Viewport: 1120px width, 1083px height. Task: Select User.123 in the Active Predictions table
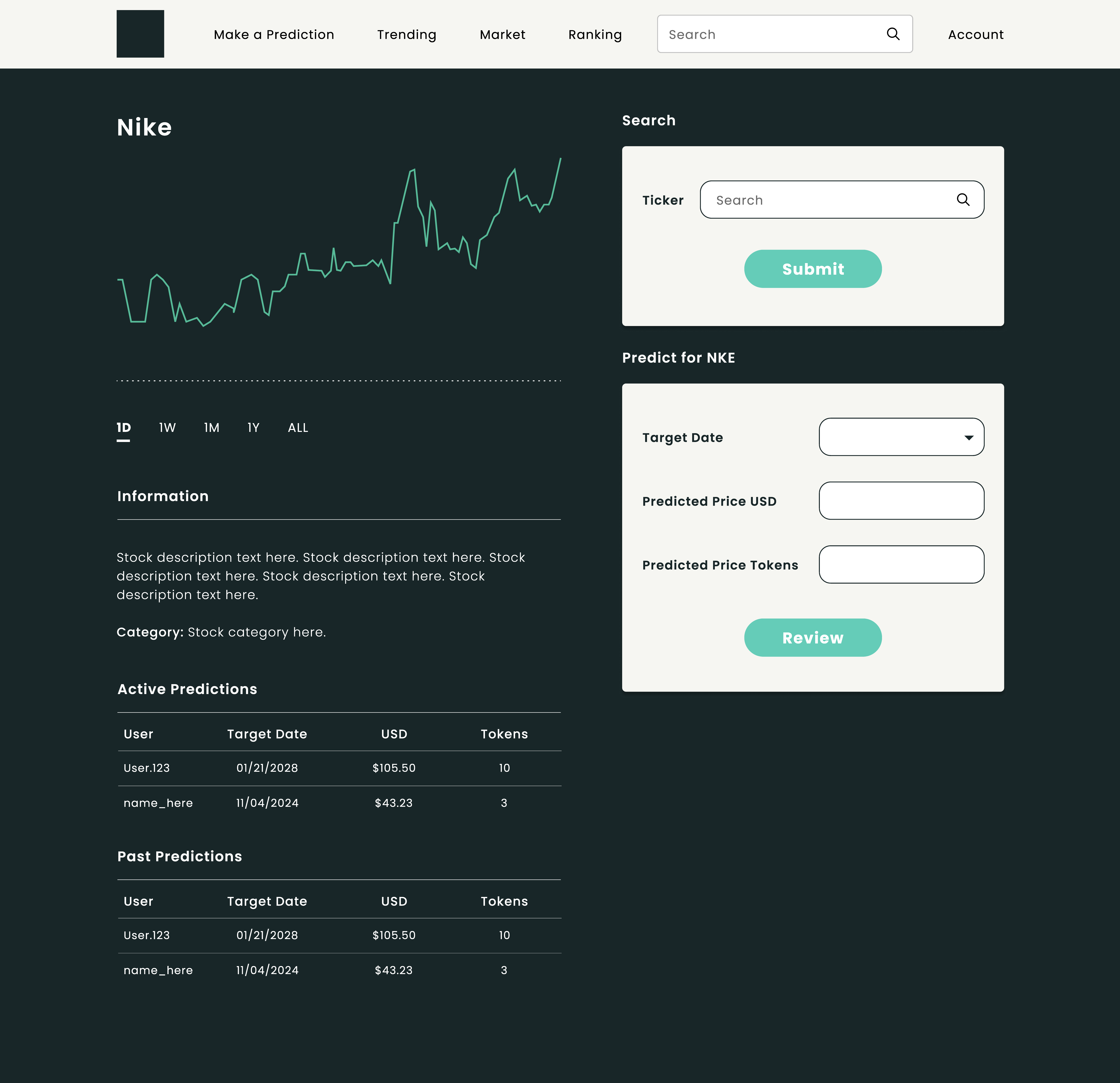tap(146, 768)
